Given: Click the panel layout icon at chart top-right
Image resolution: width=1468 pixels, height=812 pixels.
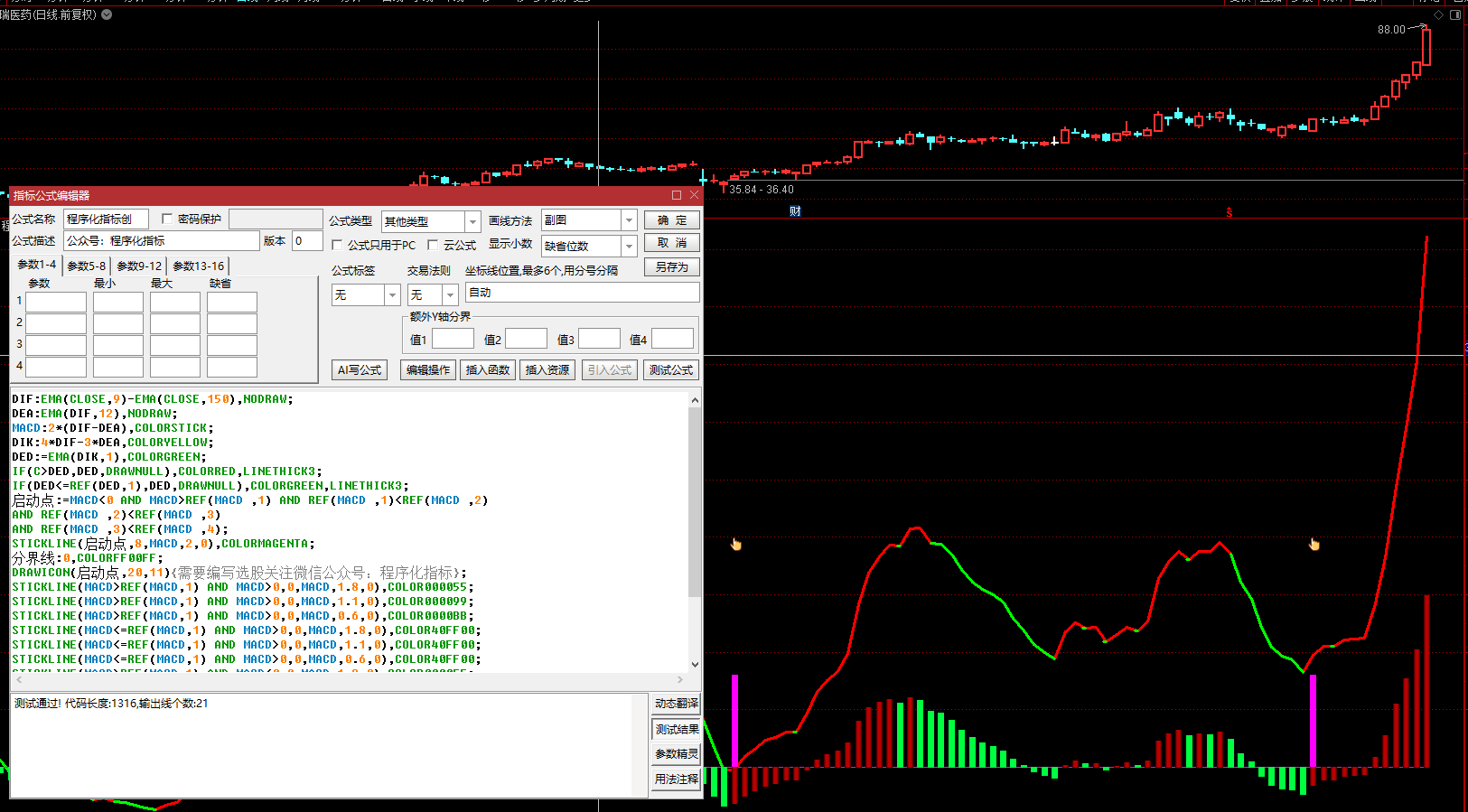Looking at the screenshot, I should click(x=1454, y=15).
